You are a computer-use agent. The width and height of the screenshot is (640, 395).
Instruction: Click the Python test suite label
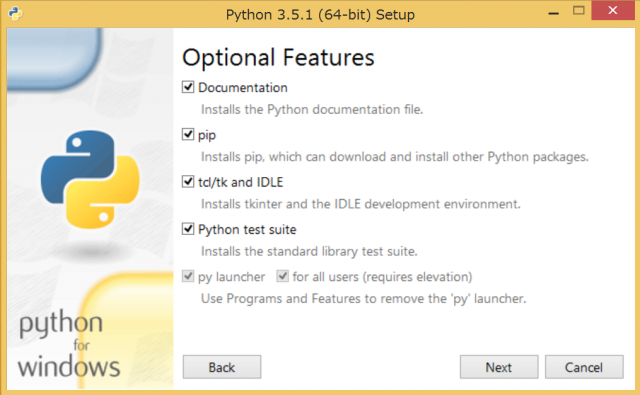tap(247, 230)
